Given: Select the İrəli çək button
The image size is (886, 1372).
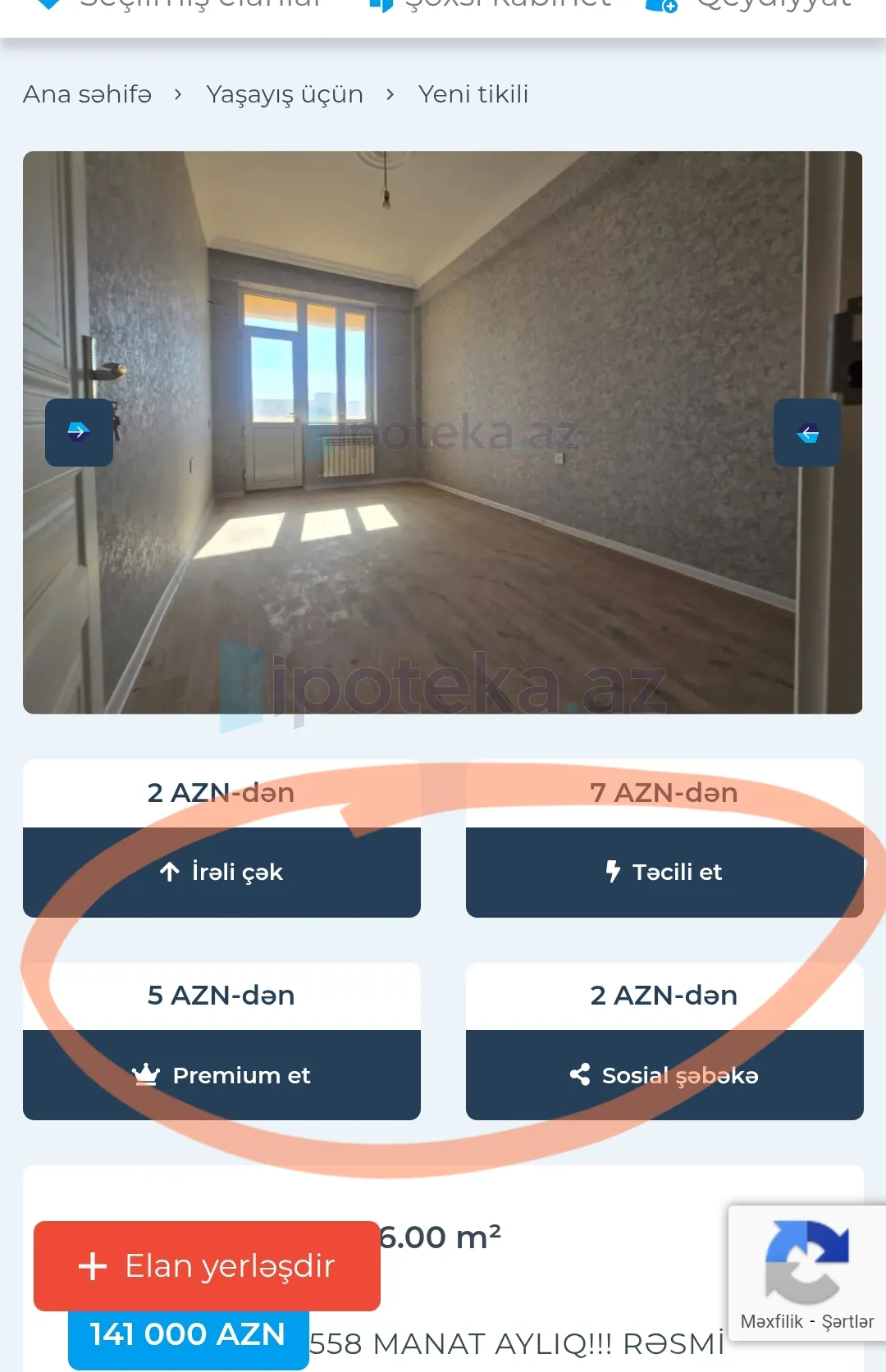Looking at the screenshot, I should click(x=221, y=872).
